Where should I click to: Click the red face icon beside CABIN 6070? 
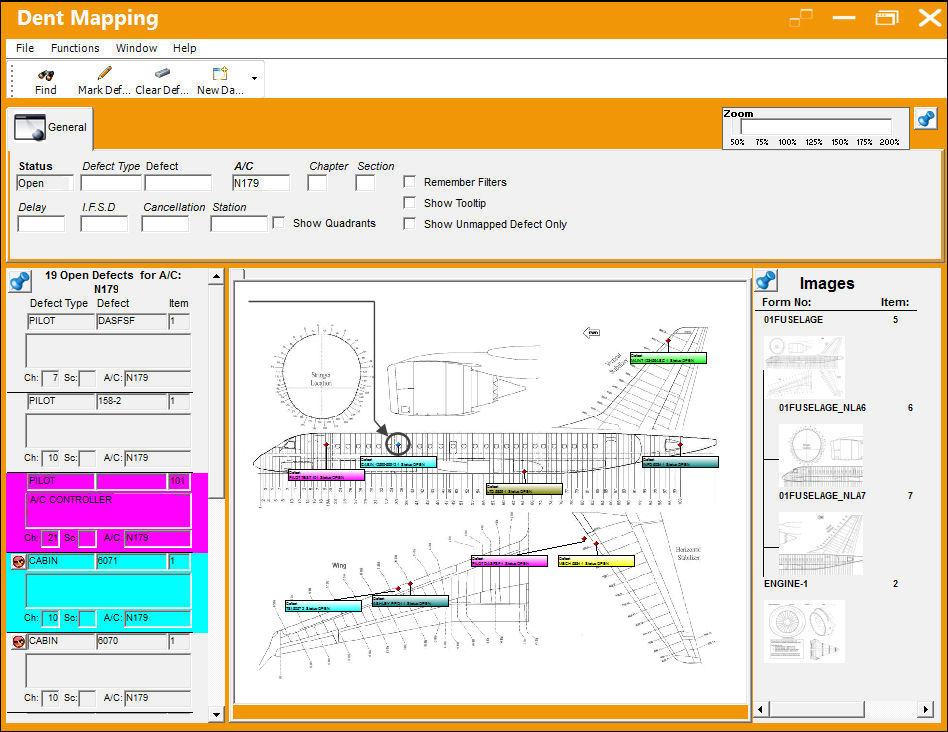(x=18, y=642)
